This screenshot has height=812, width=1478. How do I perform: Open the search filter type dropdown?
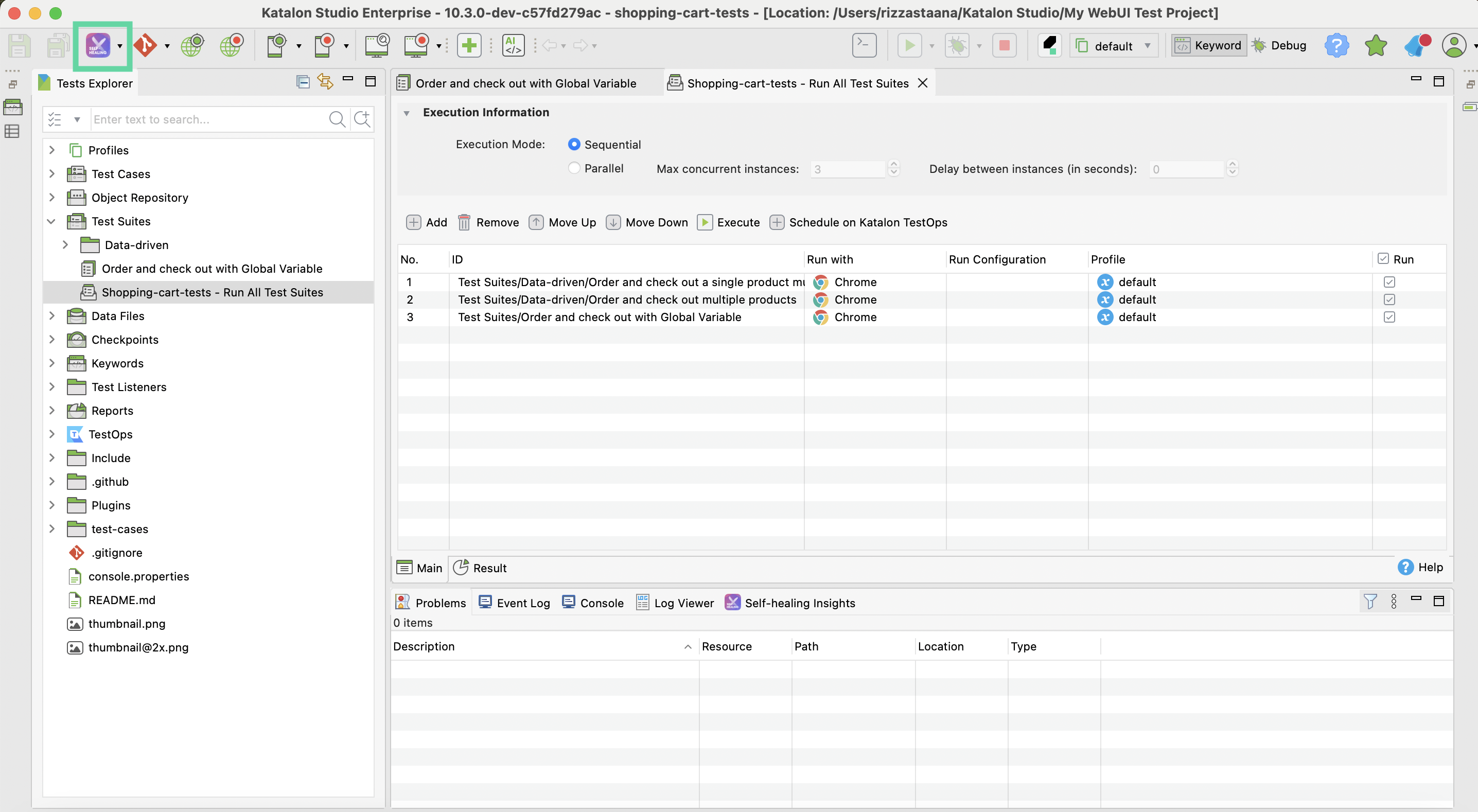click(77, 119)
